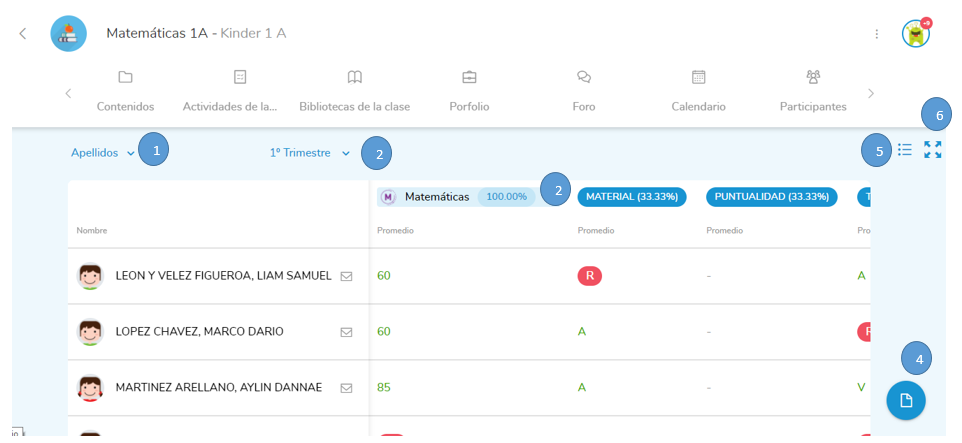
Task: Go to the Participantes tab
Action: pos(813,90)
